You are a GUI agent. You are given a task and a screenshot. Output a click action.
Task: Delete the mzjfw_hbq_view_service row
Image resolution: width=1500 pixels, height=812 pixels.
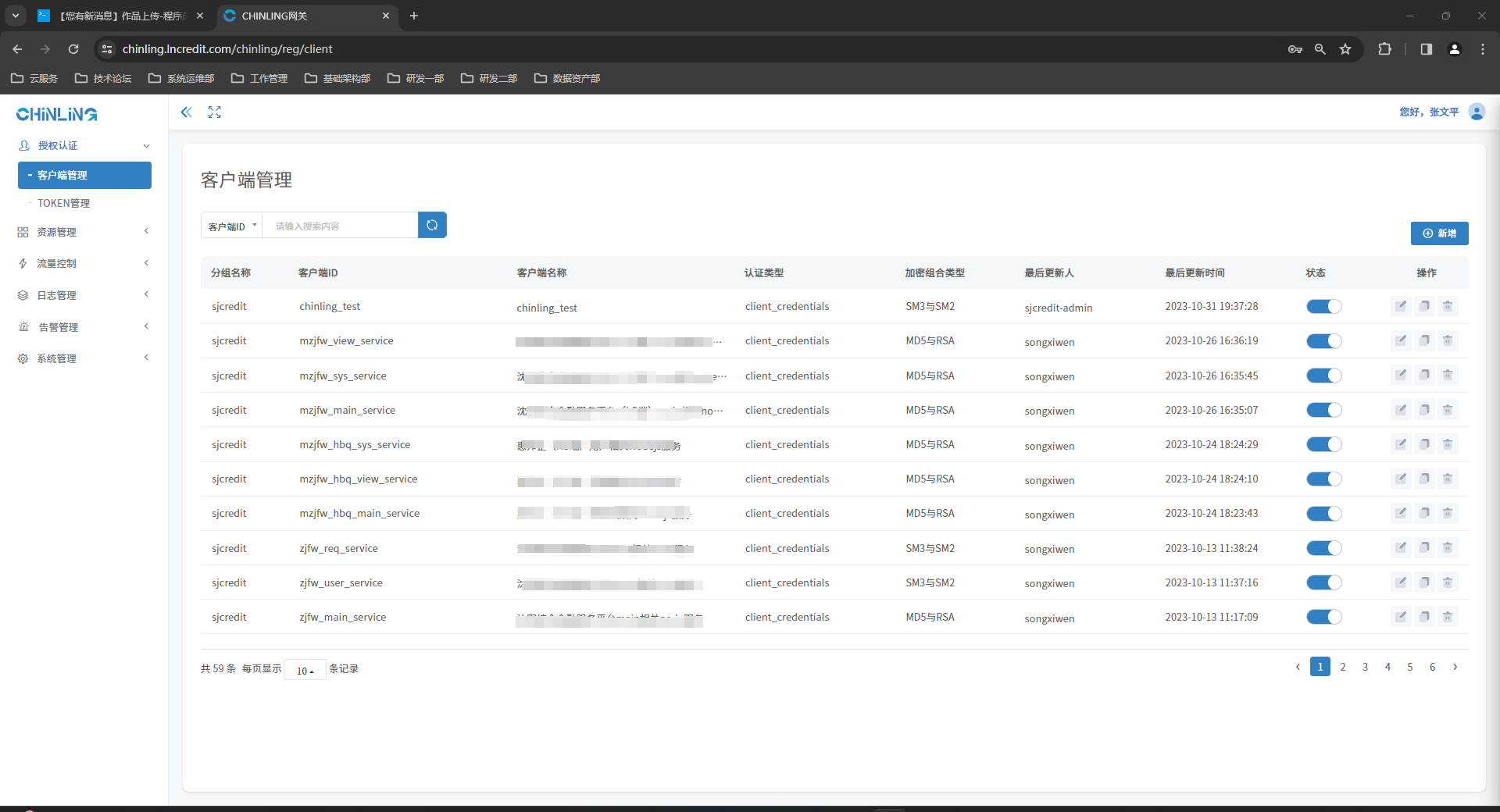[1448, 479]
